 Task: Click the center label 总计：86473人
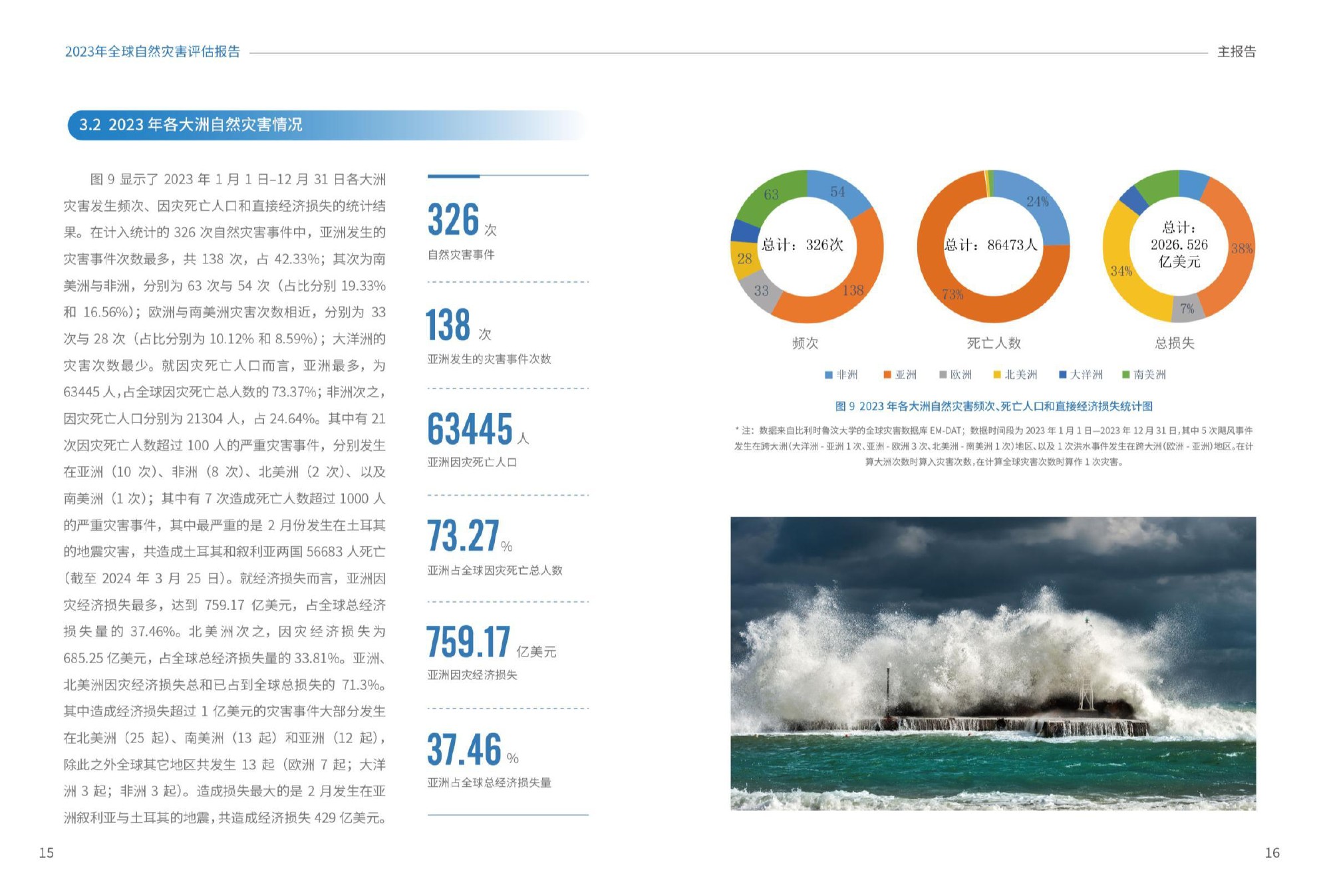point(991,245)
